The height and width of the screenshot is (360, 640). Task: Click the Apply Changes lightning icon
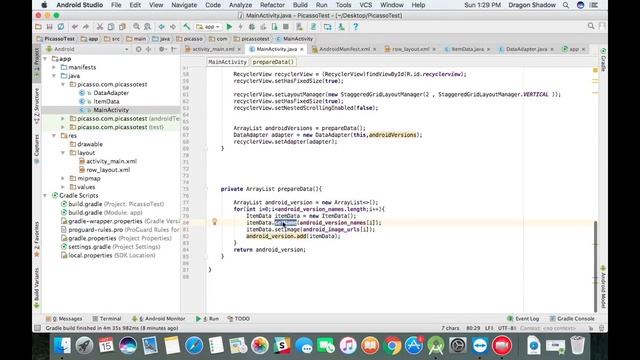[x=240, y=27]
